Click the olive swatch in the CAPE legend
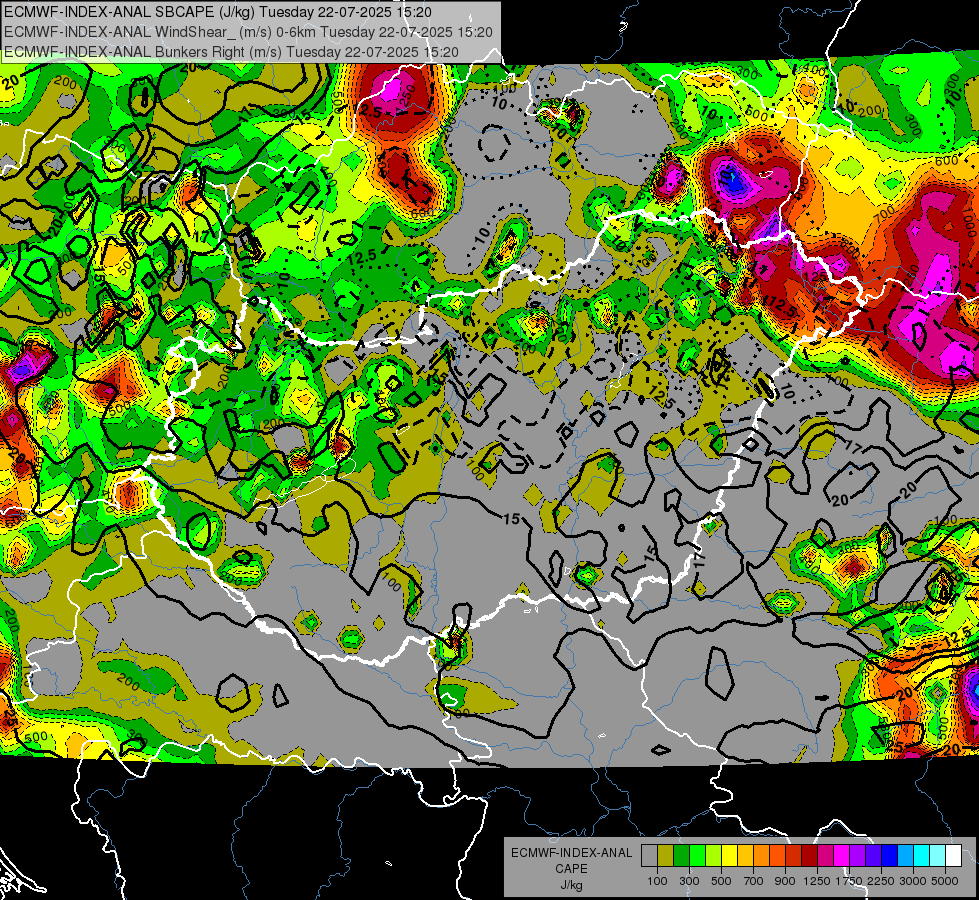979x900 pixels. click(x=666, y=855)
